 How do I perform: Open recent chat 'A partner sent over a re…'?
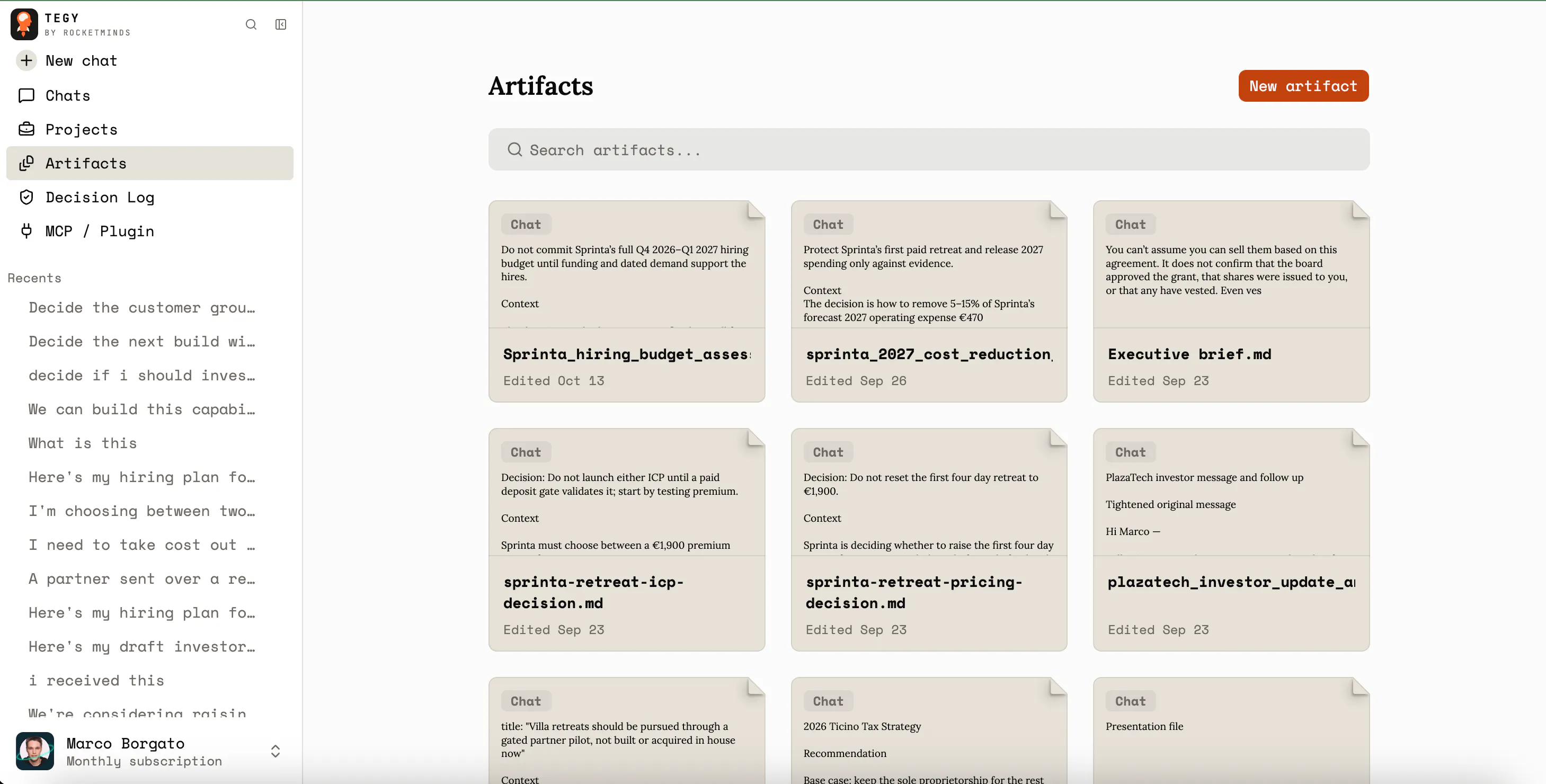142,579
